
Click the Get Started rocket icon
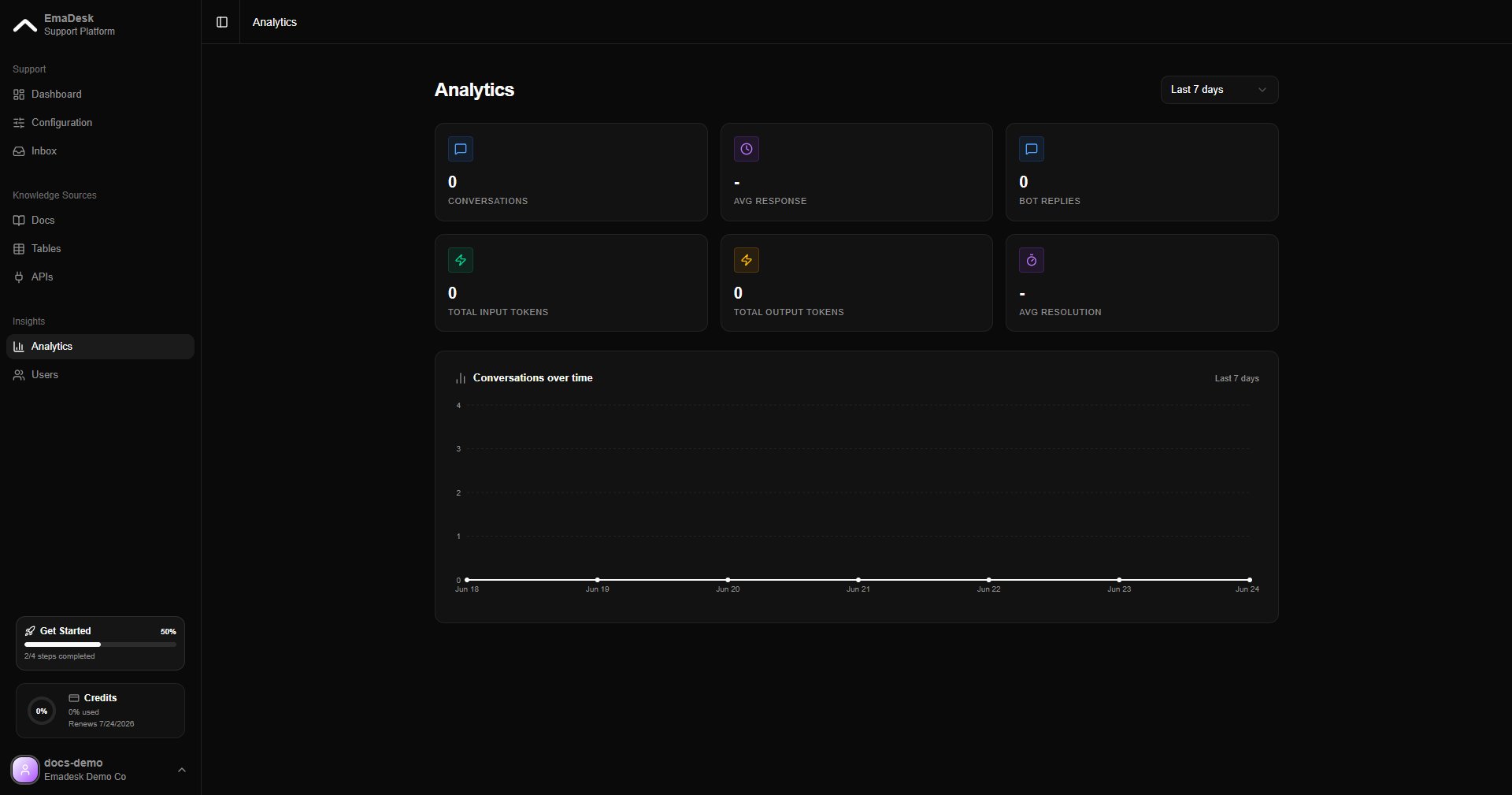[30, 631]
